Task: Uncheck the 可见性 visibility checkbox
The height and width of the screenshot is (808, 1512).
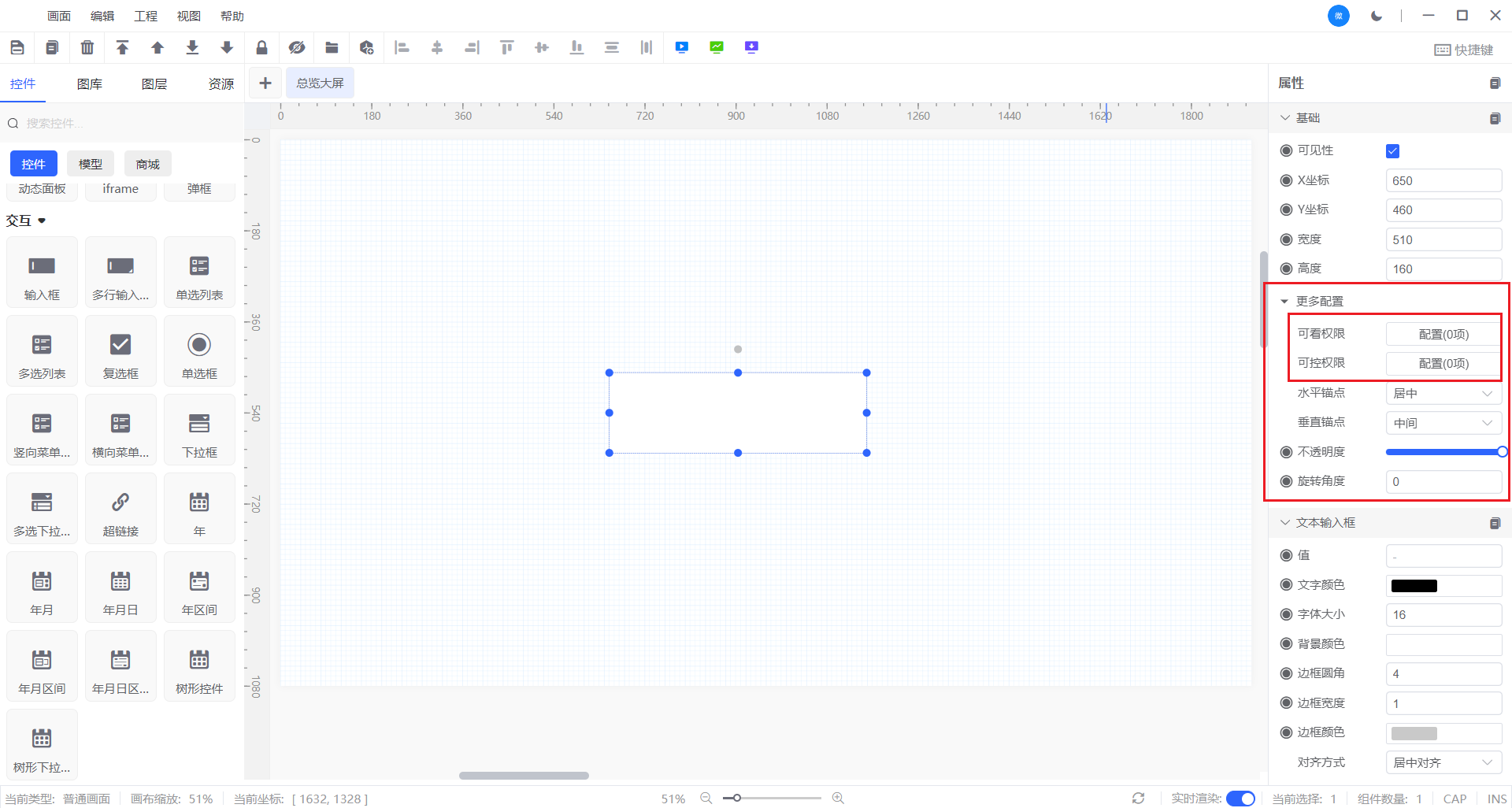Action: 1392,151
